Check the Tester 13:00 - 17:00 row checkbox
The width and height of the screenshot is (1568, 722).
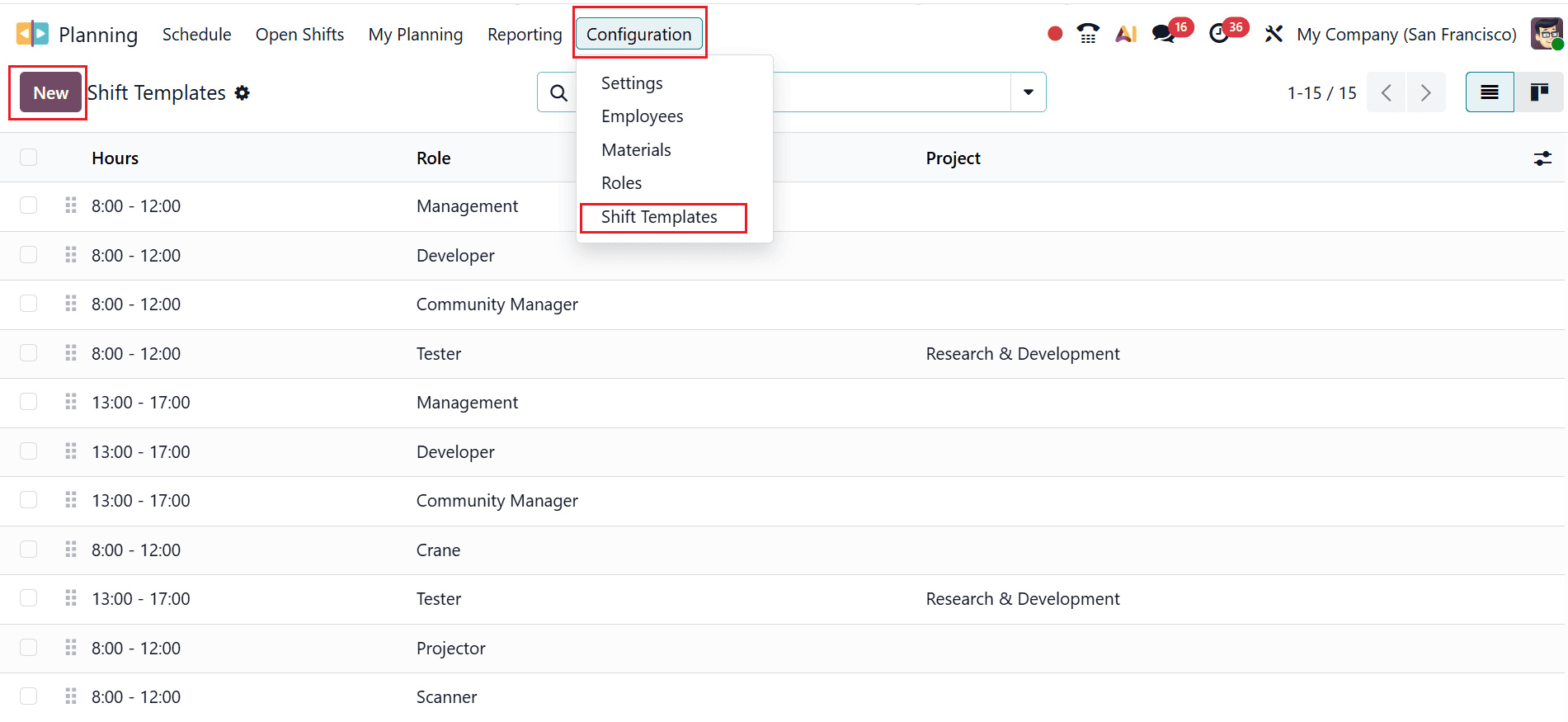(29, 597)
